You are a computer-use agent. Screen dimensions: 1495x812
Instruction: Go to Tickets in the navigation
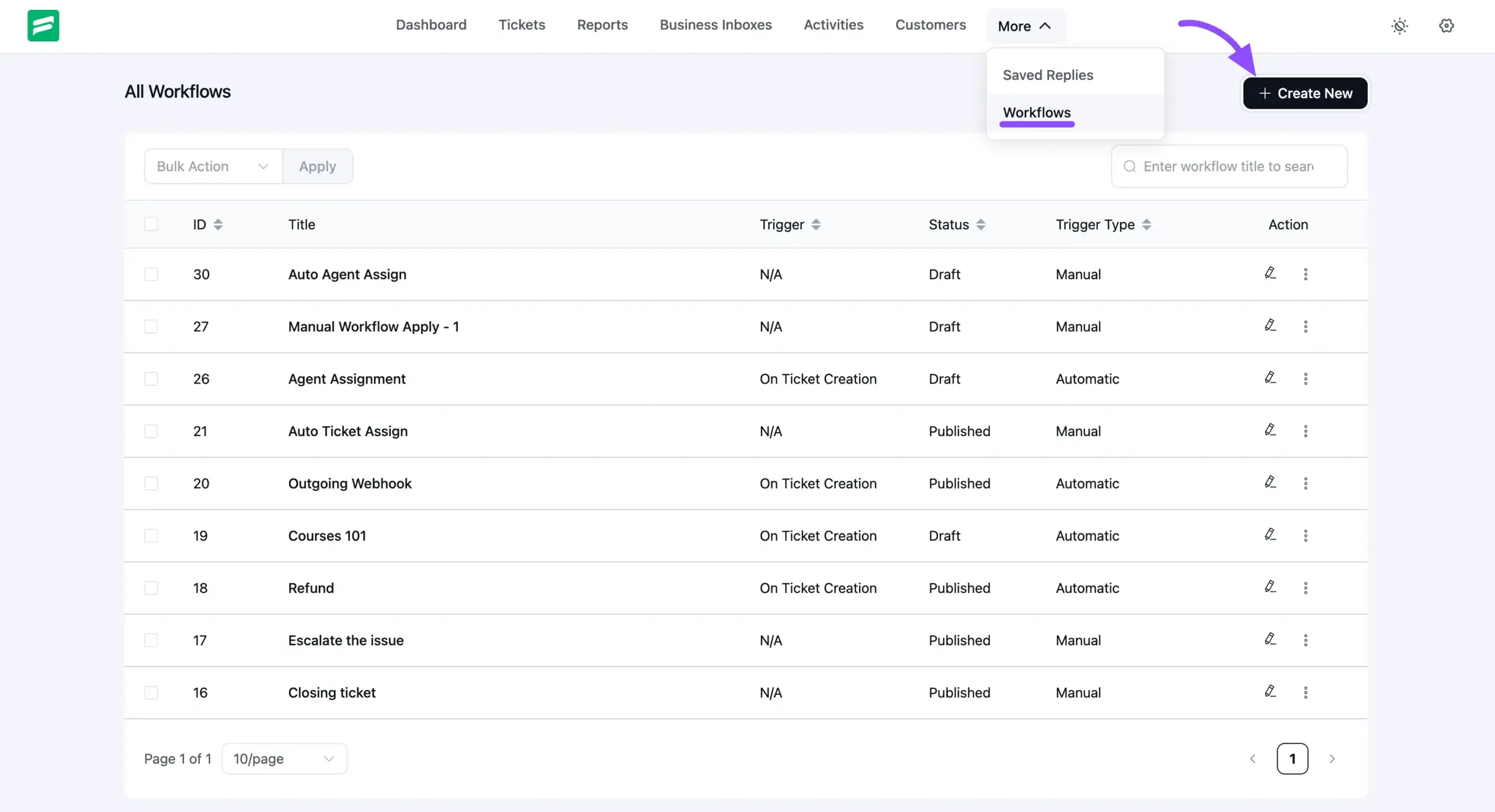(521, 25)
